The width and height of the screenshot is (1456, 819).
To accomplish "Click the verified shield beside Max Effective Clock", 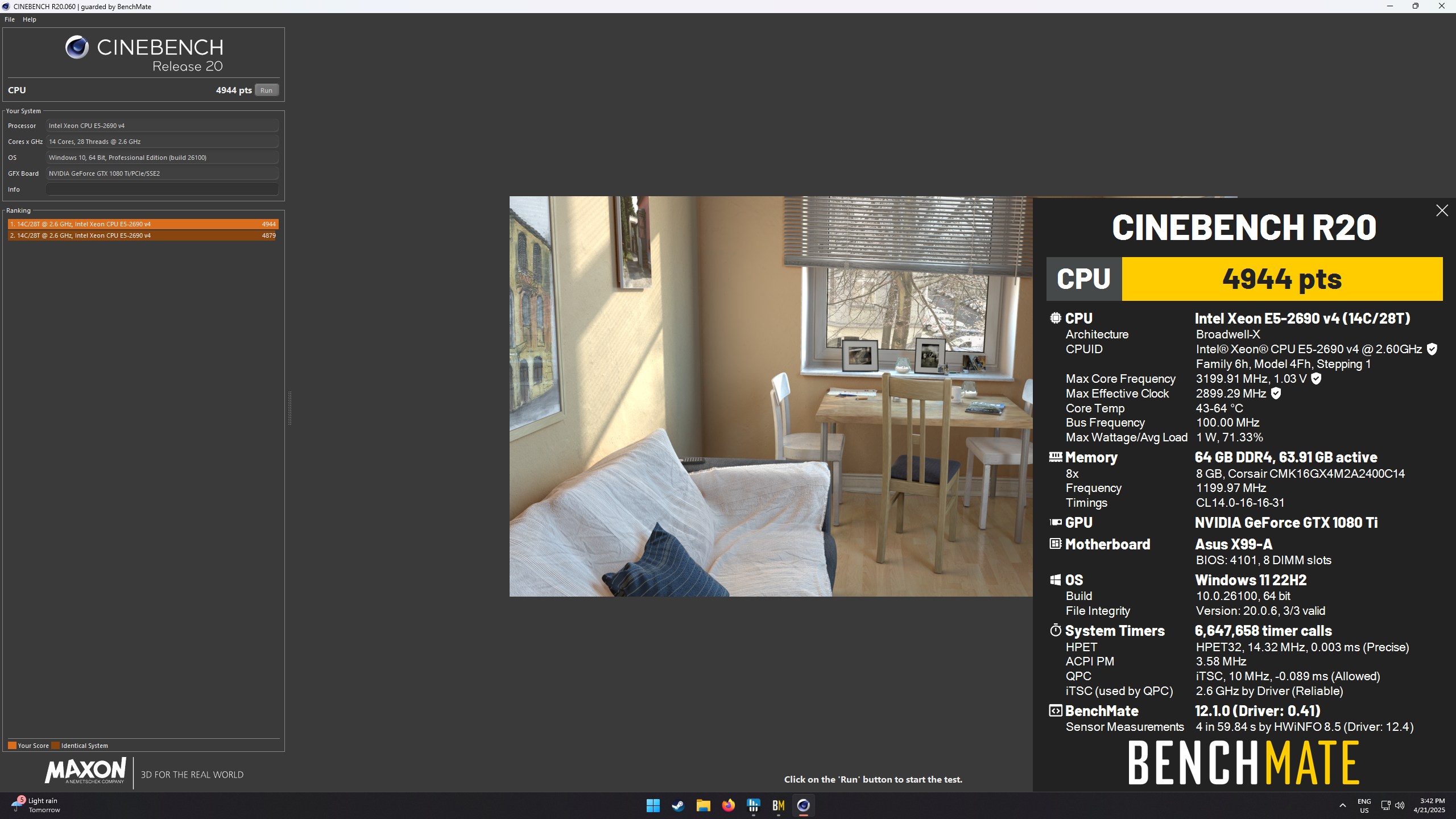I will click(x=1276, y=394).
